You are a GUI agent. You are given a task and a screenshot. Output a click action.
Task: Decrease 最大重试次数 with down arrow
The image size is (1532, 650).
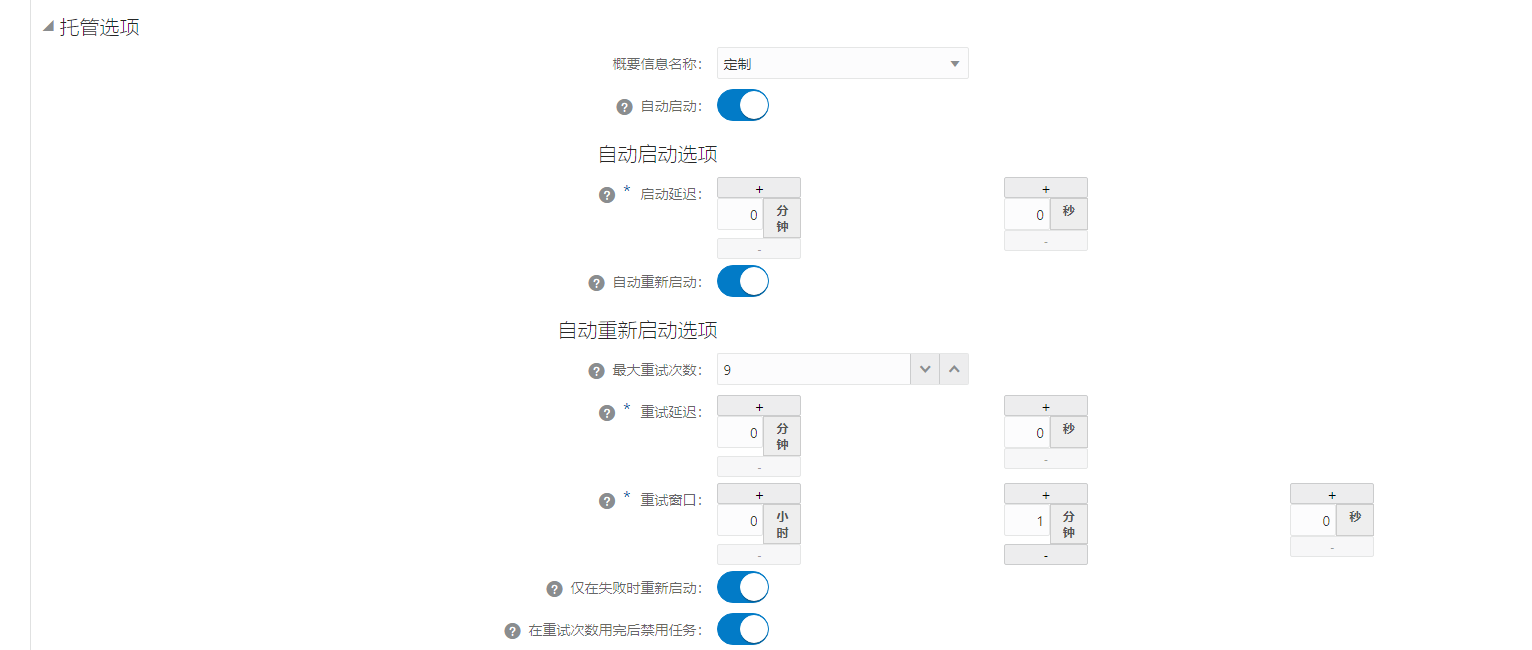[x=925, y=370]
